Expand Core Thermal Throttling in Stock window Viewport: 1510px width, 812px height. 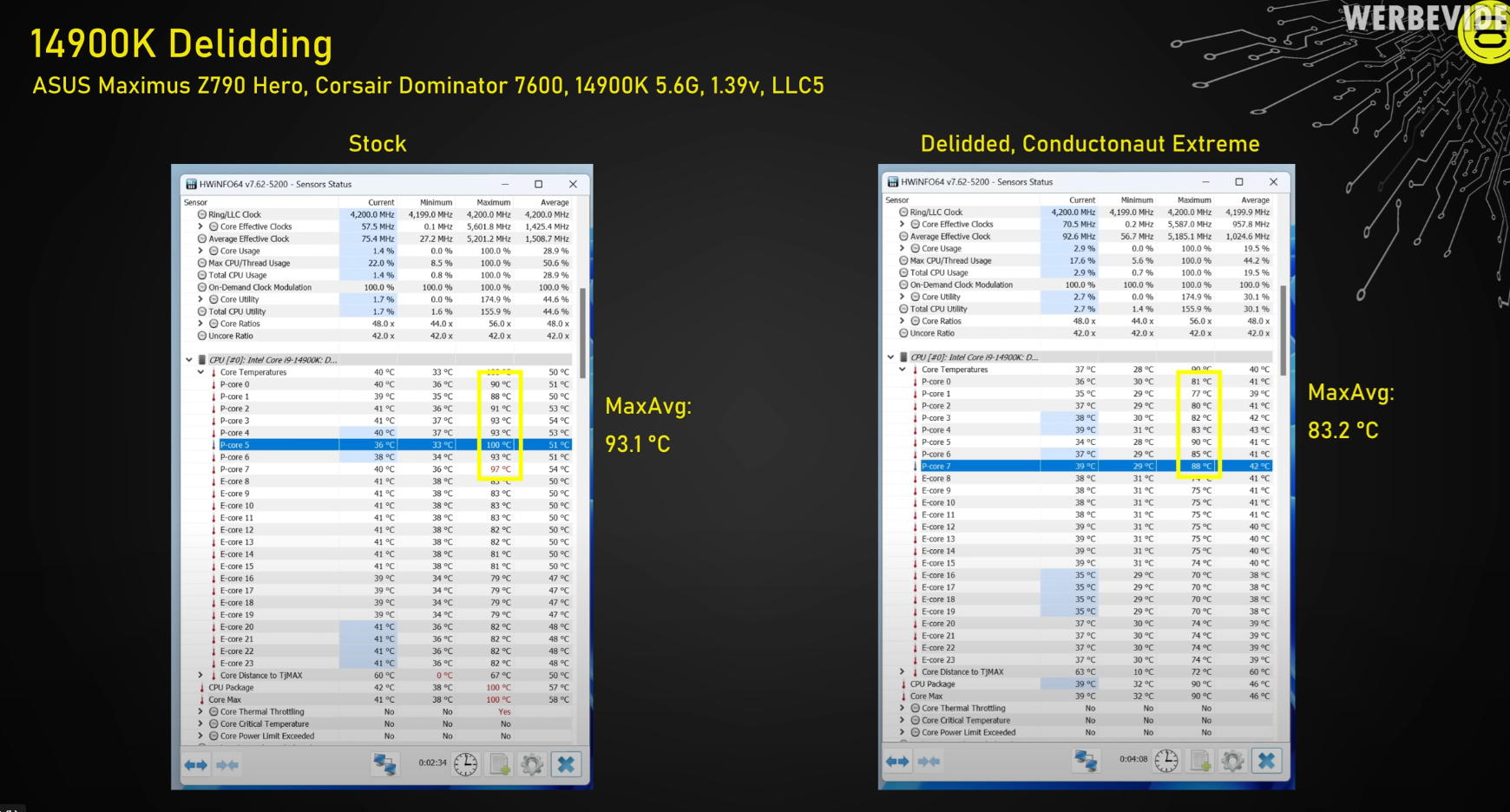click(x=200, y=712)
